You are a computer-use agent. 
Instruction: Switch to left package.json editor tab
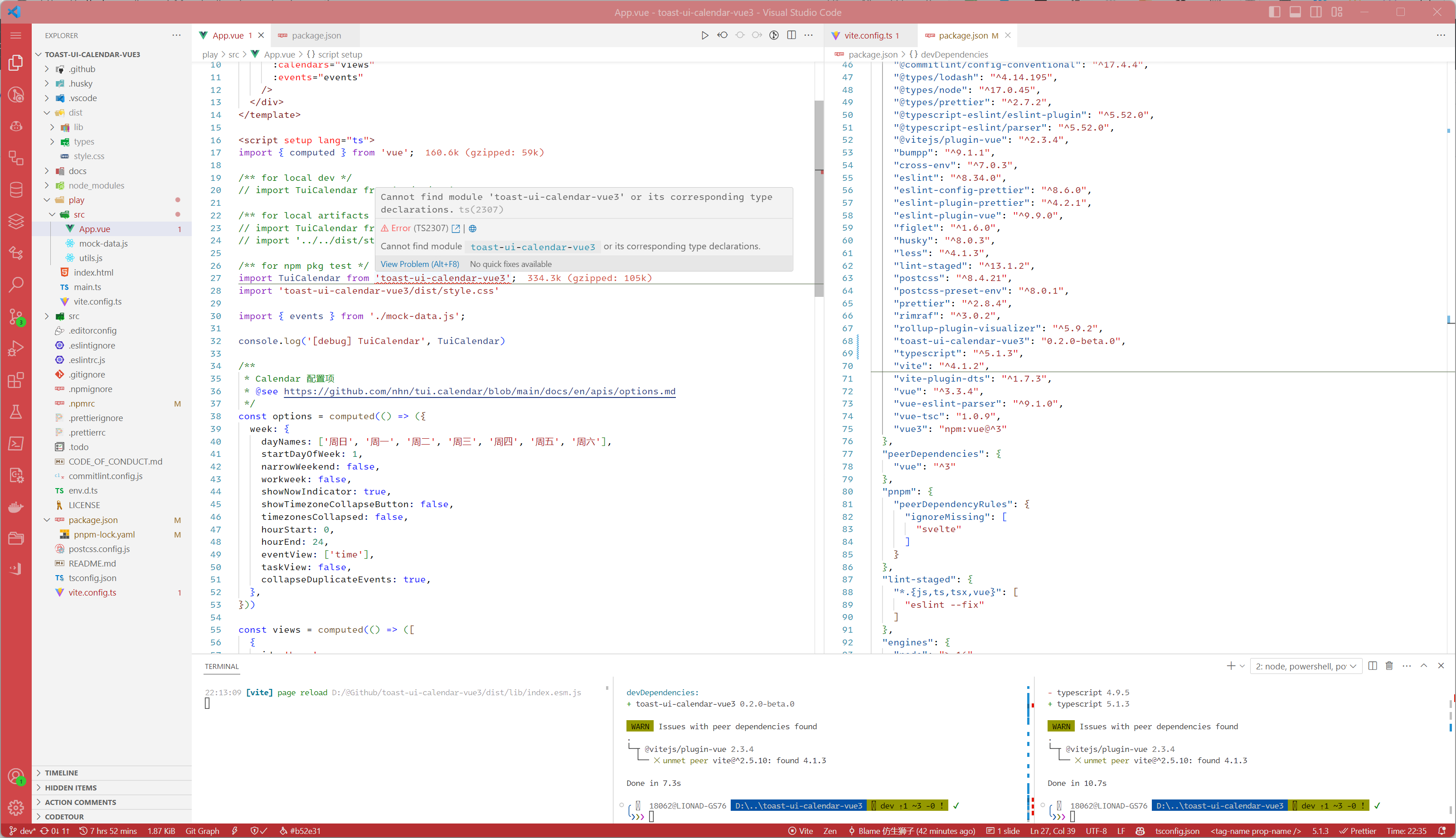[315, 36]
